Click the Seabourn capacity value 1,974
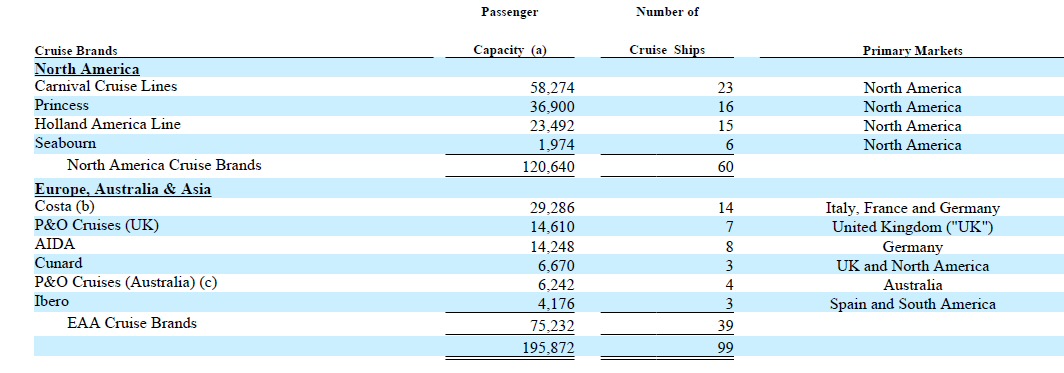This screenshot has height=373, width=1064. pyautogui.click(x=556, y=145)
